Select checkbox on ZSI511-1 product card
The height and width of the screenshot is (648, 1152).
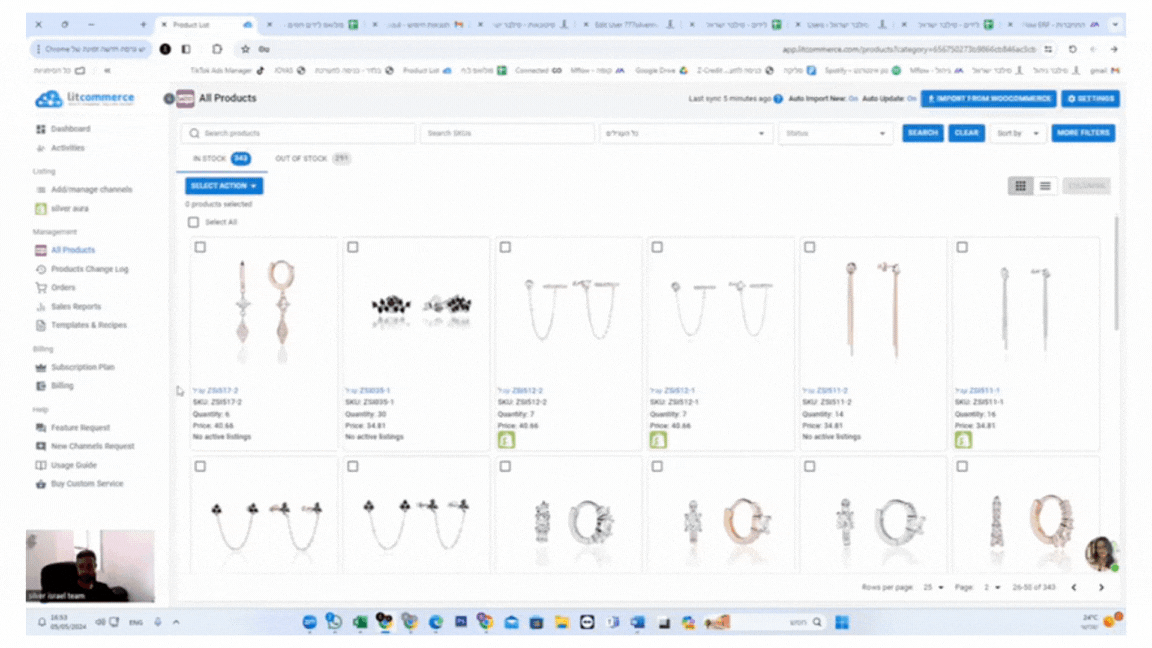(961, 247)
